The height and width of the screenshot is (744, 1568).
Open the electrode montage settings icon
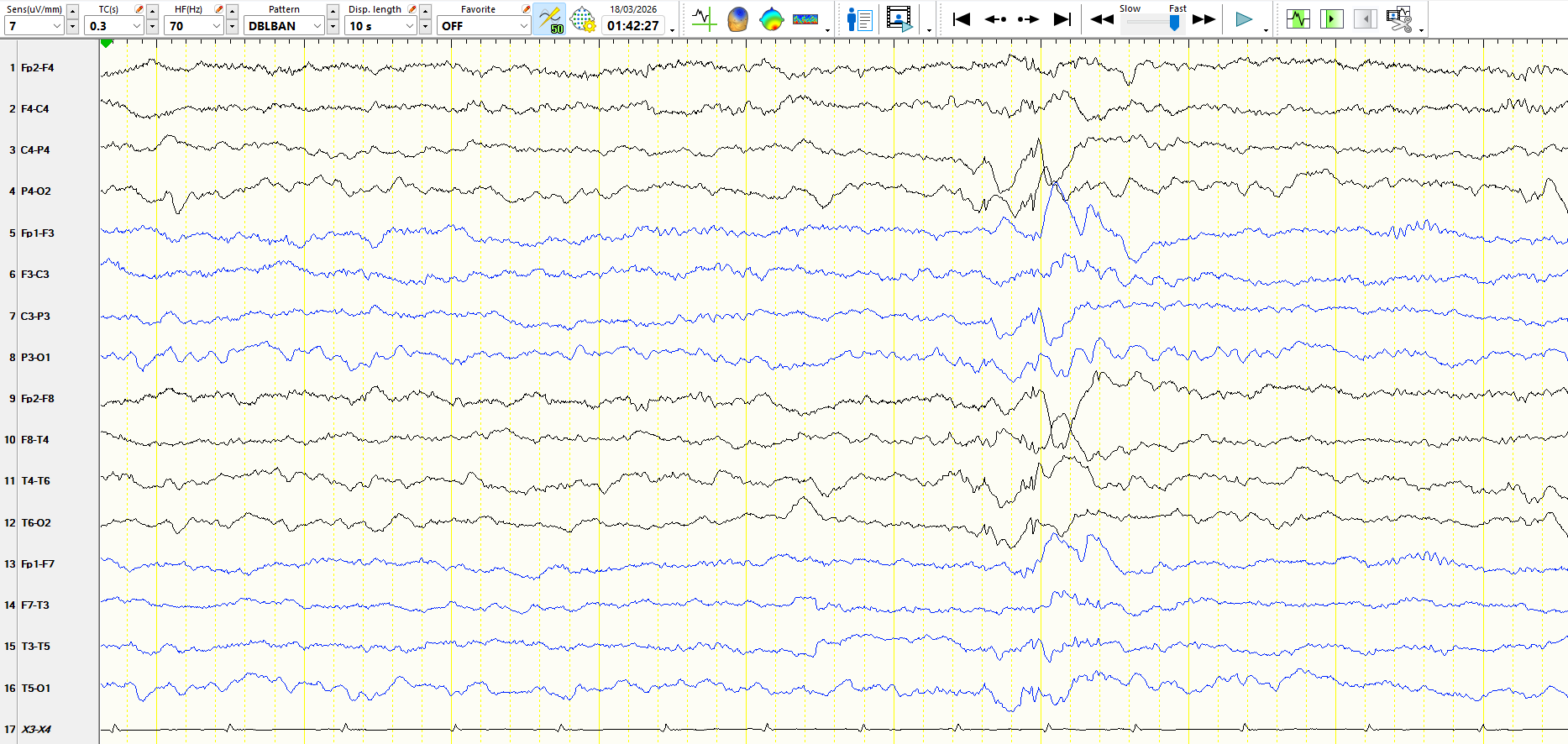pyautogui.click(x=583, y=18)
